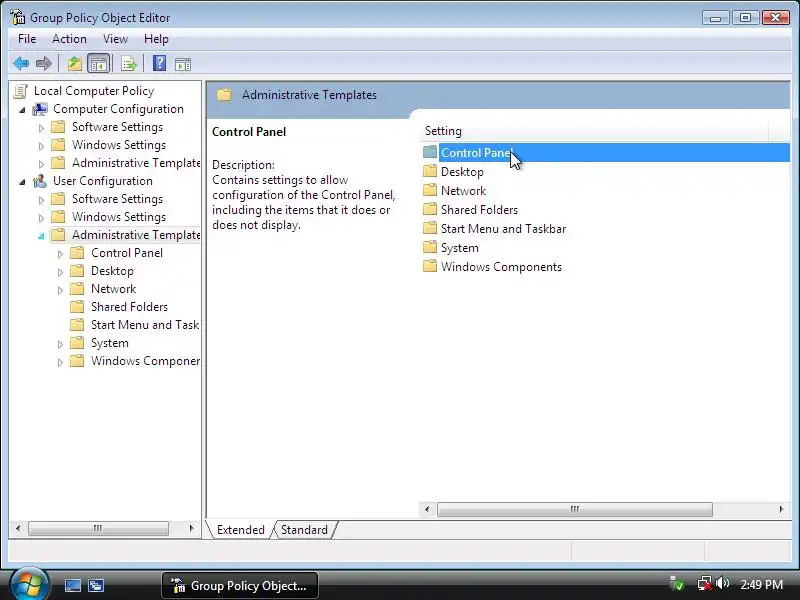
Task: Select Windows Components label in Setting list
Action: pos(501,266)
